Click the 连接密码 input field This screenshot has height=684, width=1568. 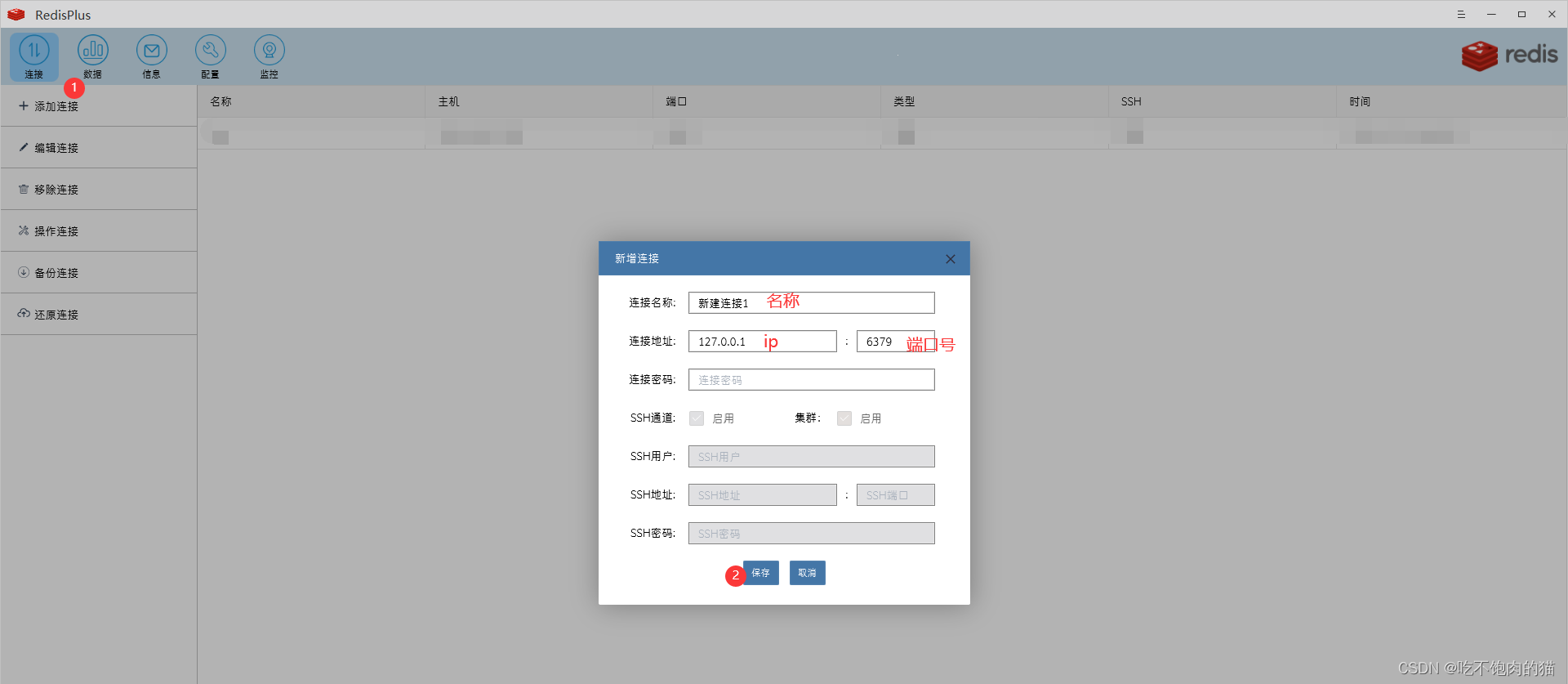[x=812, y=380]
